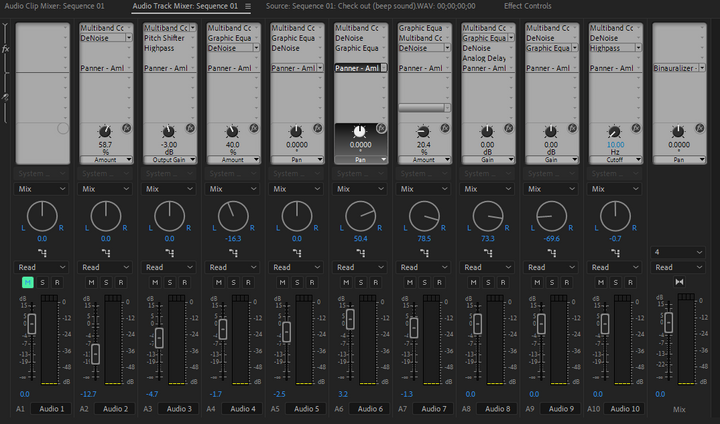Image resolution: width=720 pixels, height=424 pixels.
Task: Solo Audio 3 track
Action: (x=170, y=283)
